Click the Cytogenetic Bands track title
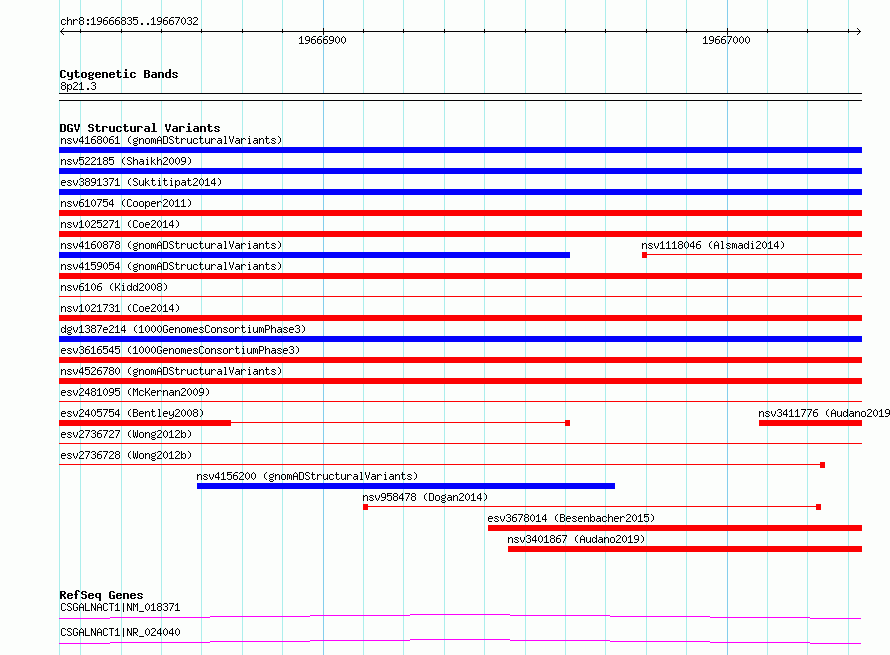890x655 pixels. (119, 74)
